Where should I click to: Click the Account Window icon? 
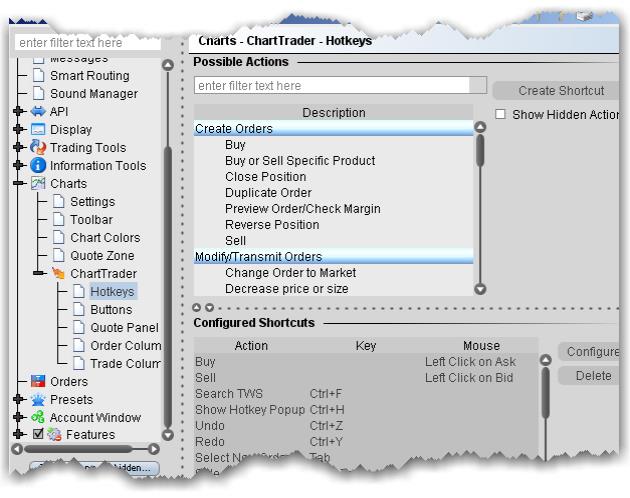pos(39,418)
